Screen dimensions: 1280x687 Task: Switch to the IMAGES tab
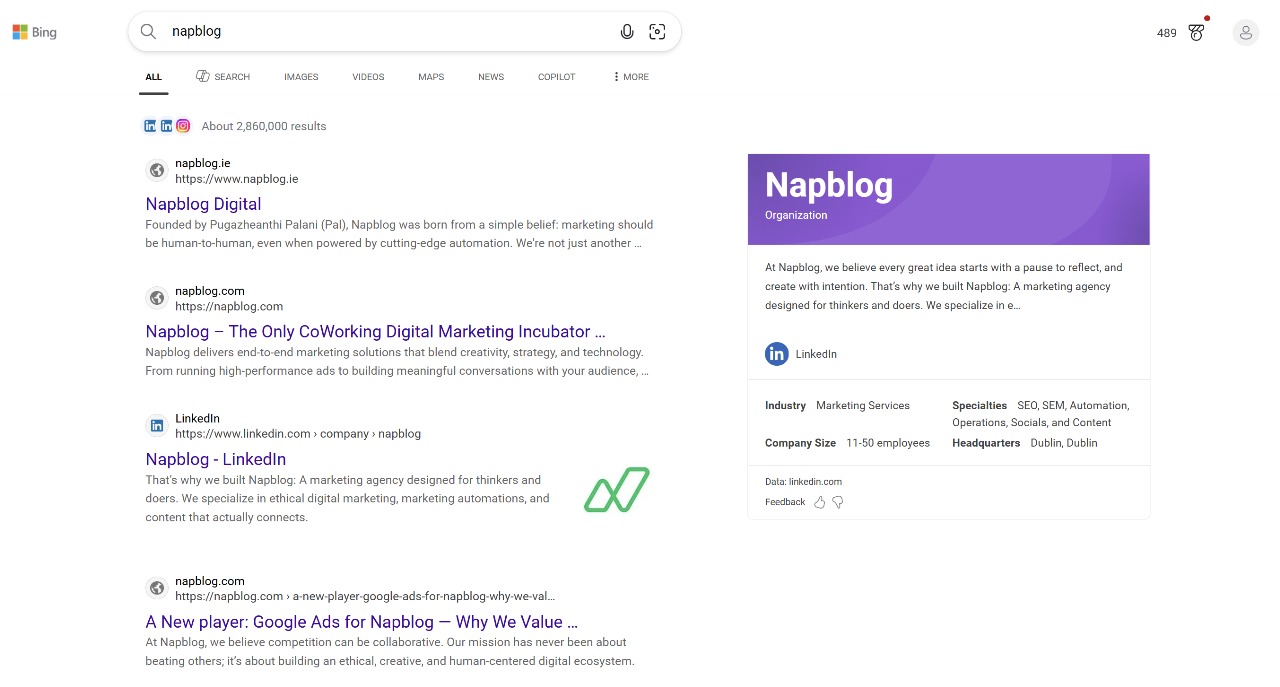(301, 76)
